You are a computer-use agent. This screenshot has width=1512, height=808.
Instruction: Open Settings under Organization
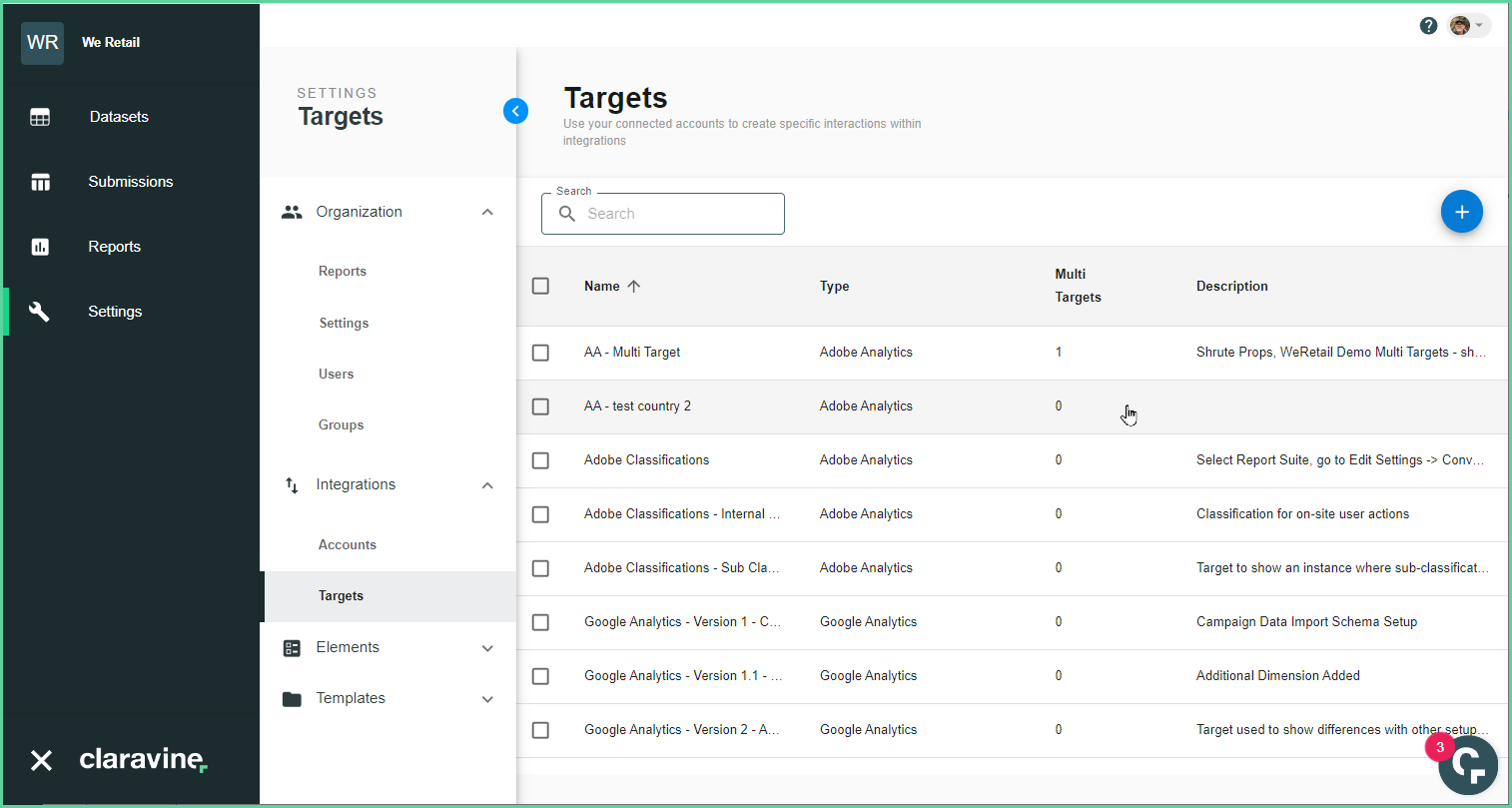[x=344, y=324]
